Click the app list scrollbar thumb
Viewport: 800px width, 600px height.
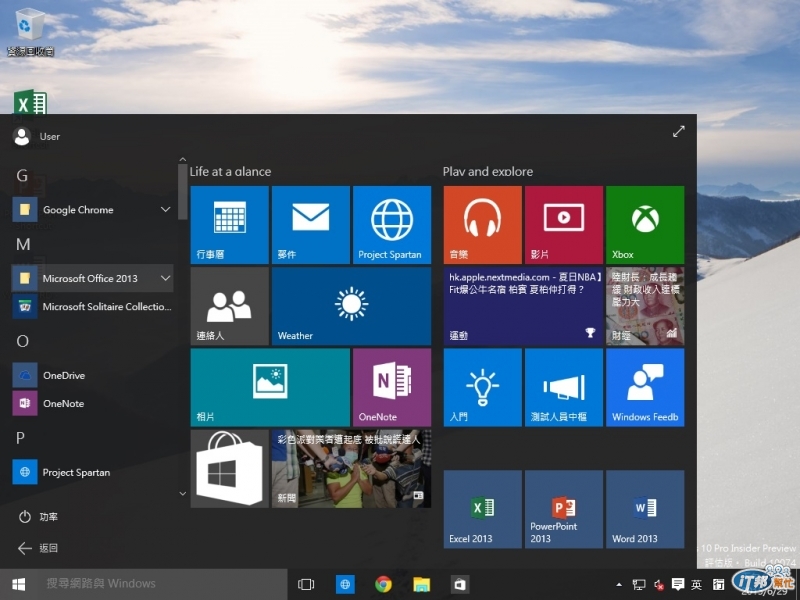(x=183, y=192)
